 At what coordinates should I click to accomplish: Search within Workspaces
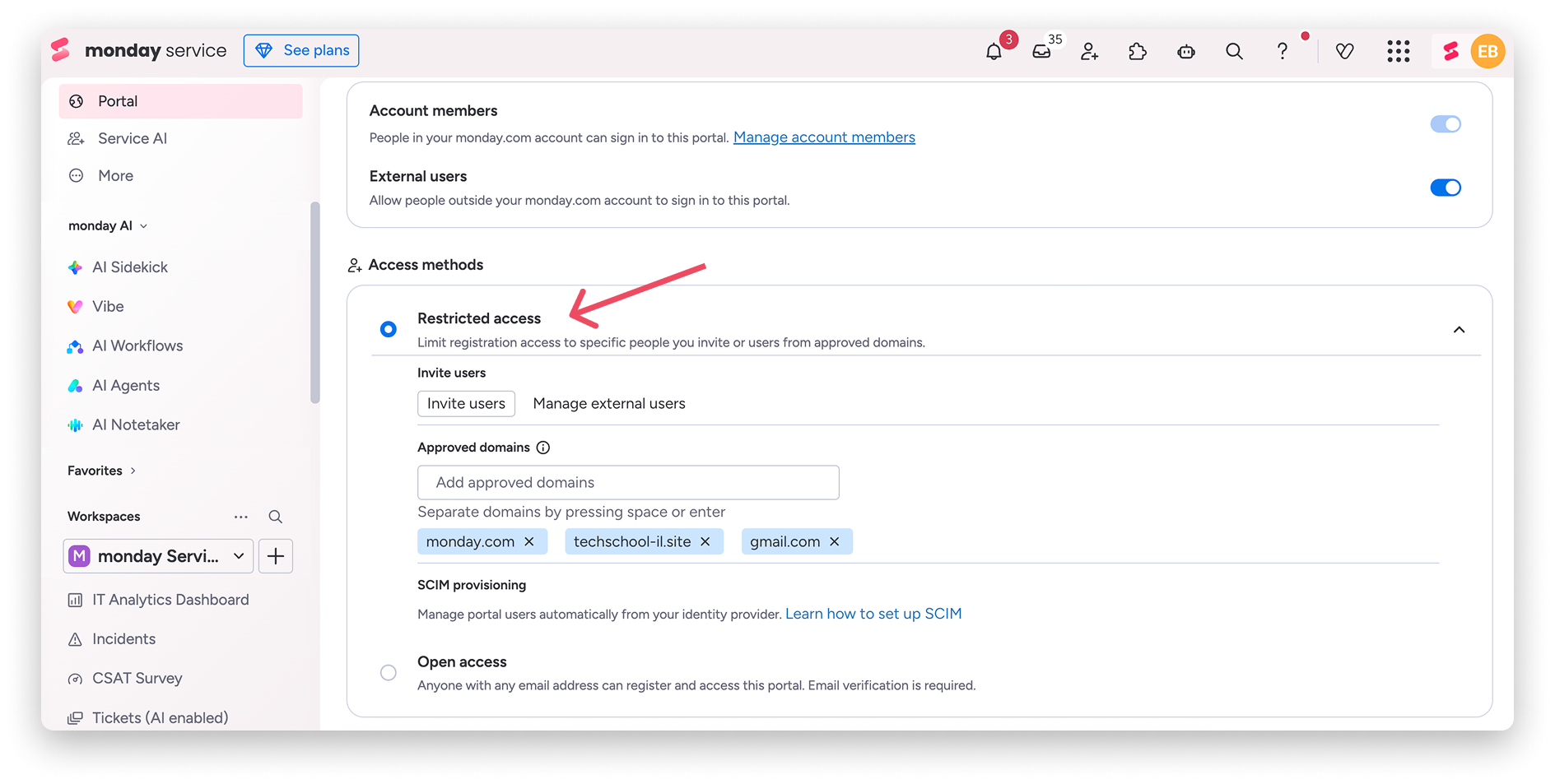click(x=276, y=517)
